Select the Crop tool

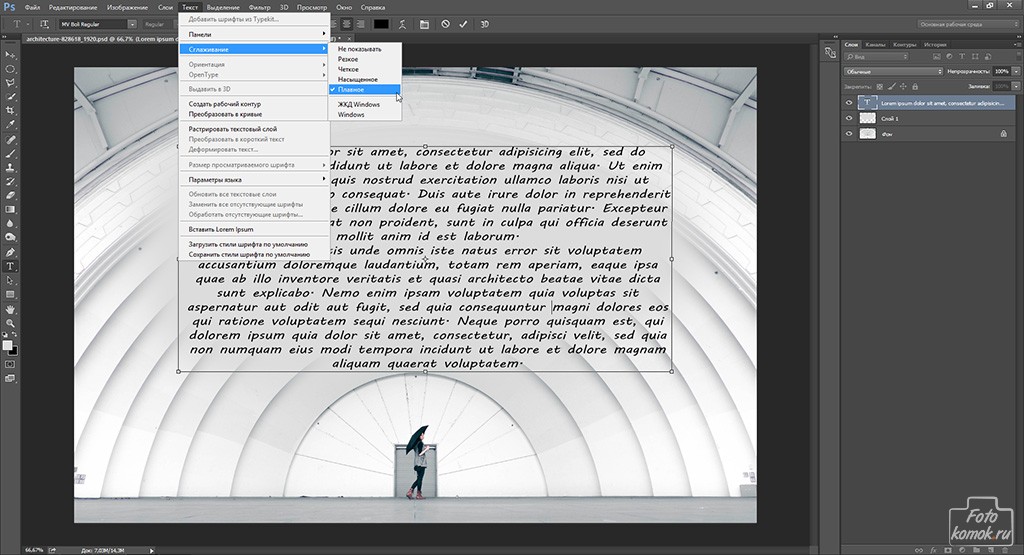[x=10, y=111]
